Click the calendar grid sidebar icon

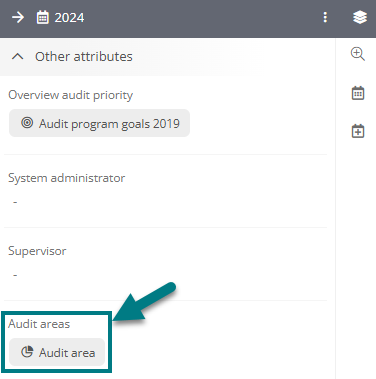click(358, 93)
